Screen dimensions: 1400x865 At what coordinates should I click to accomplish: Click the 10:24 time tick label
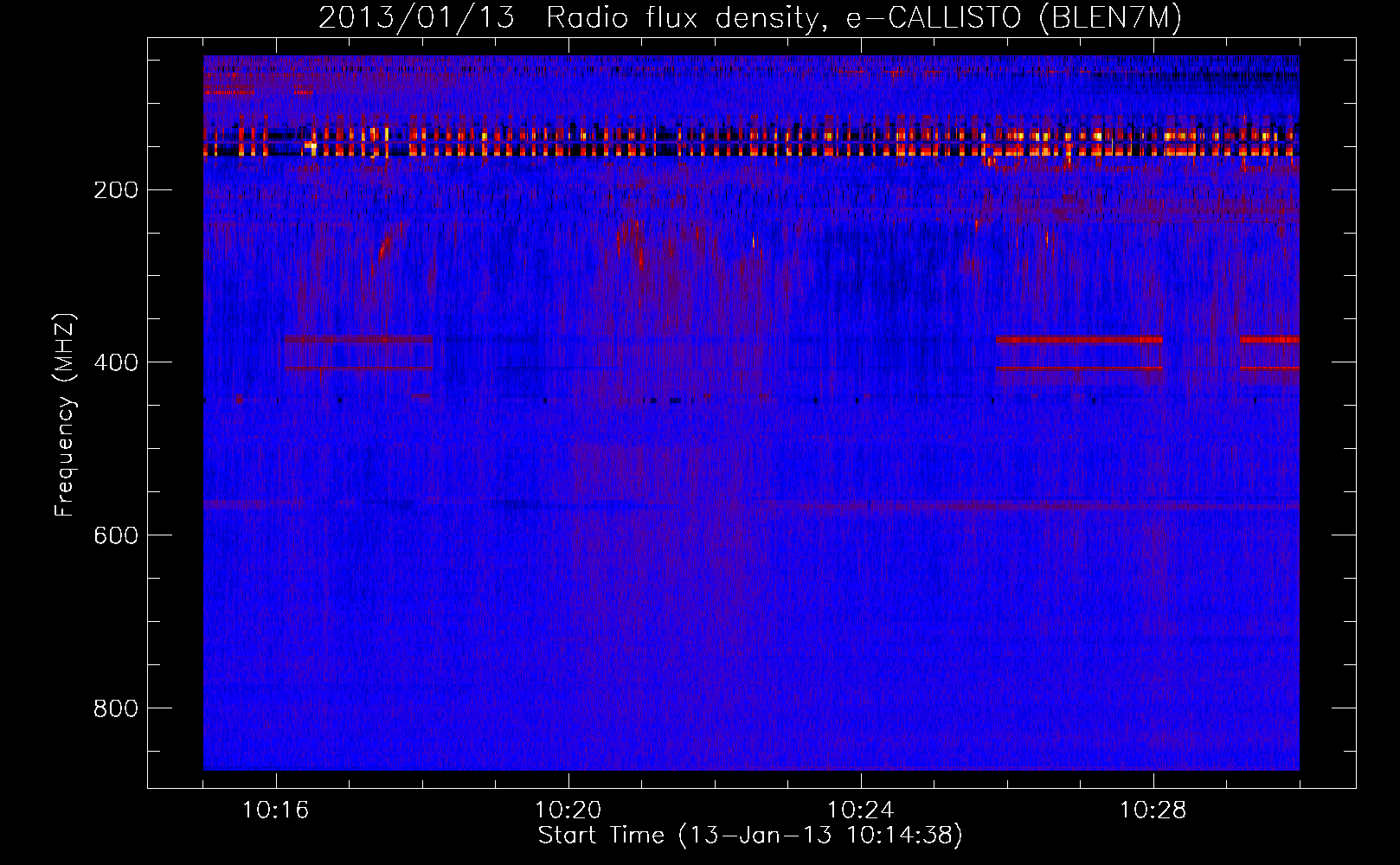point(861,811)
